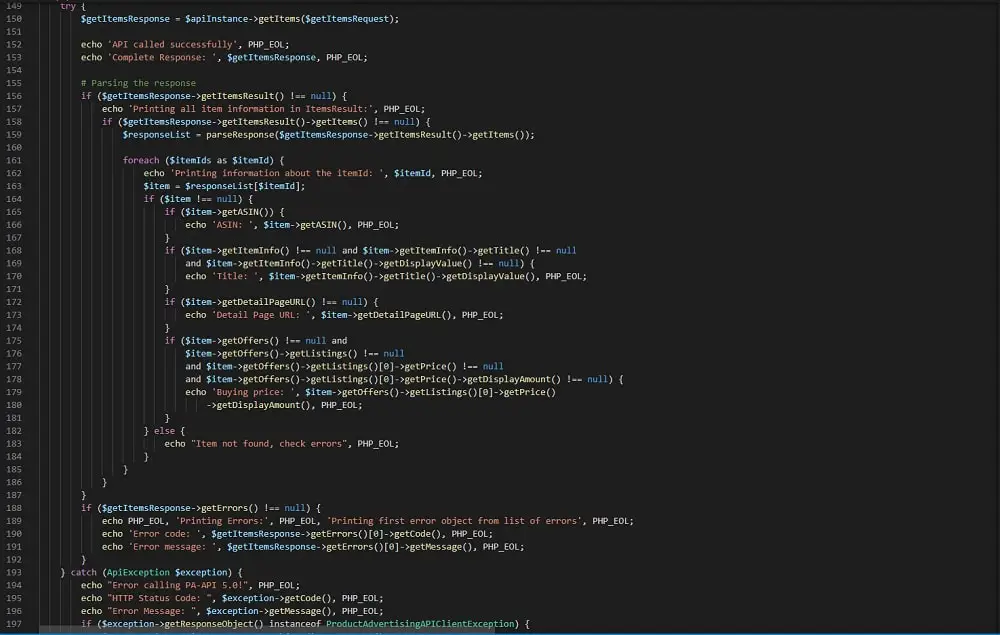Viewport: 1000px width, 635px height.
Task: Click the 'Buying price: ' string
Action: (250, 392)
